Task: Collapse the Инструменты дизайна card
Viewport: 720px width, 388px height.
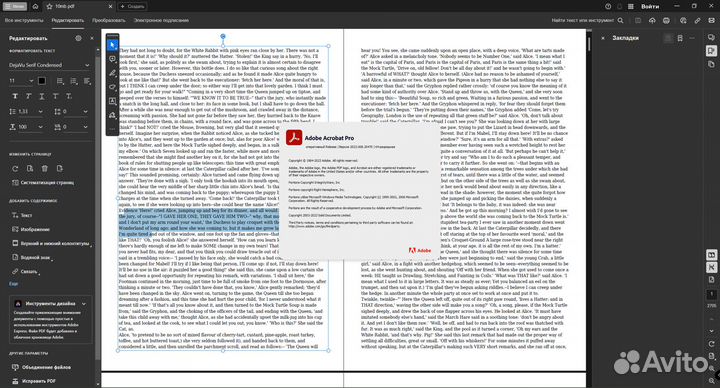Action: tap(84, 304)
